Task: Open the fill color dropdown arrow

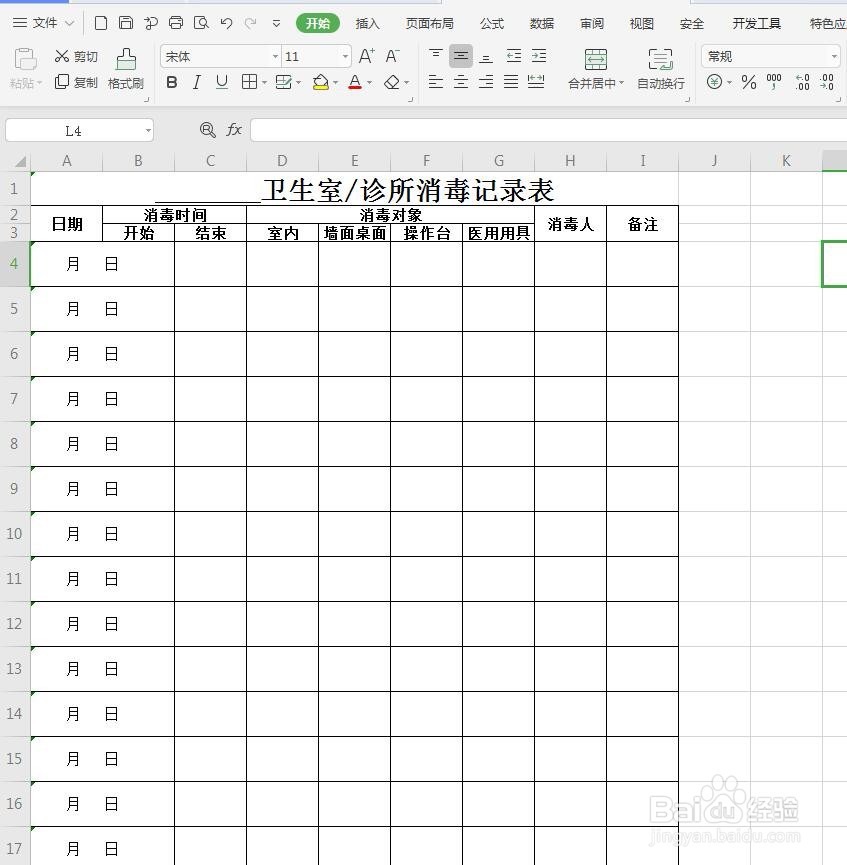Action: tap(335, 83)
